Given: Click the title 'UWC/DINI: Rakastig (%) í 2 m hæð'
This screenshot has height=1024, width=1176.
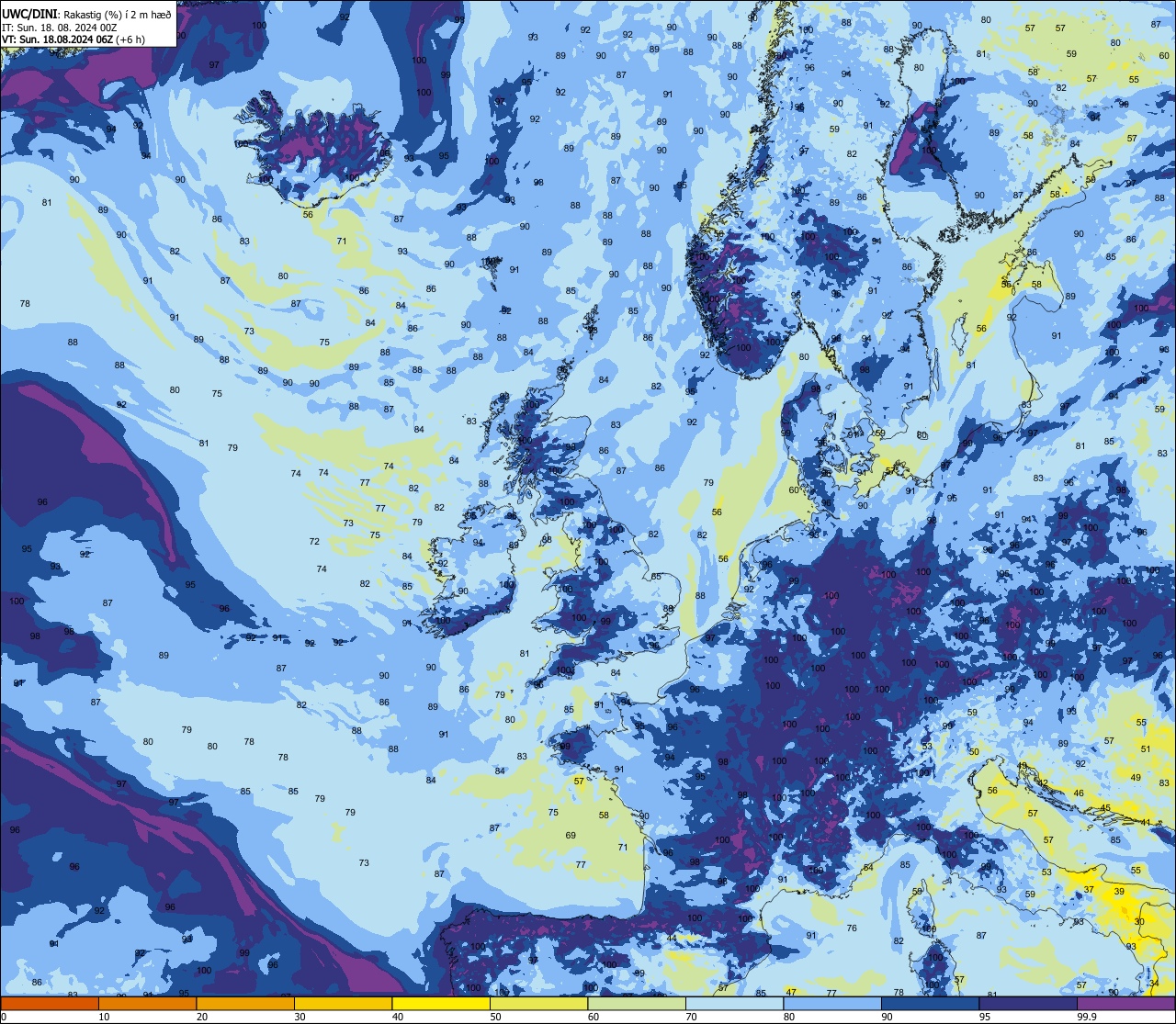Looking at the screenshot, I should 86,15.
